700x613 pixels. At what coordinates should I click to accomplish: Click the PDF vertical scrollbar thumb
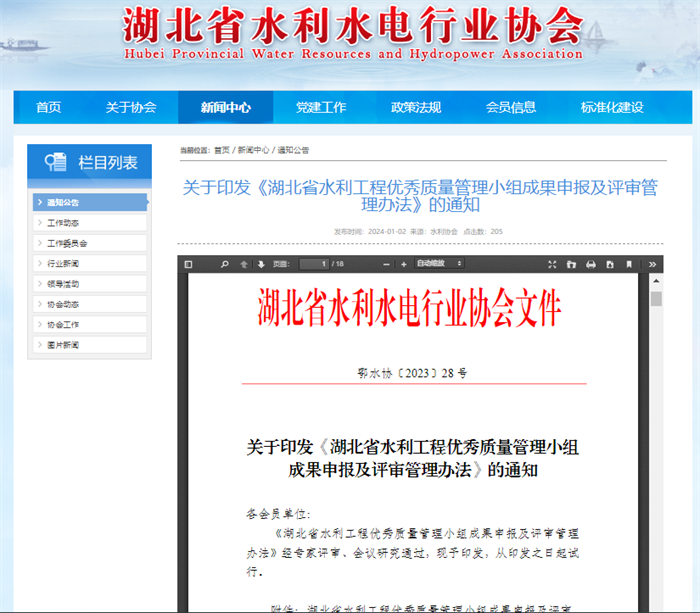point(656,299)
